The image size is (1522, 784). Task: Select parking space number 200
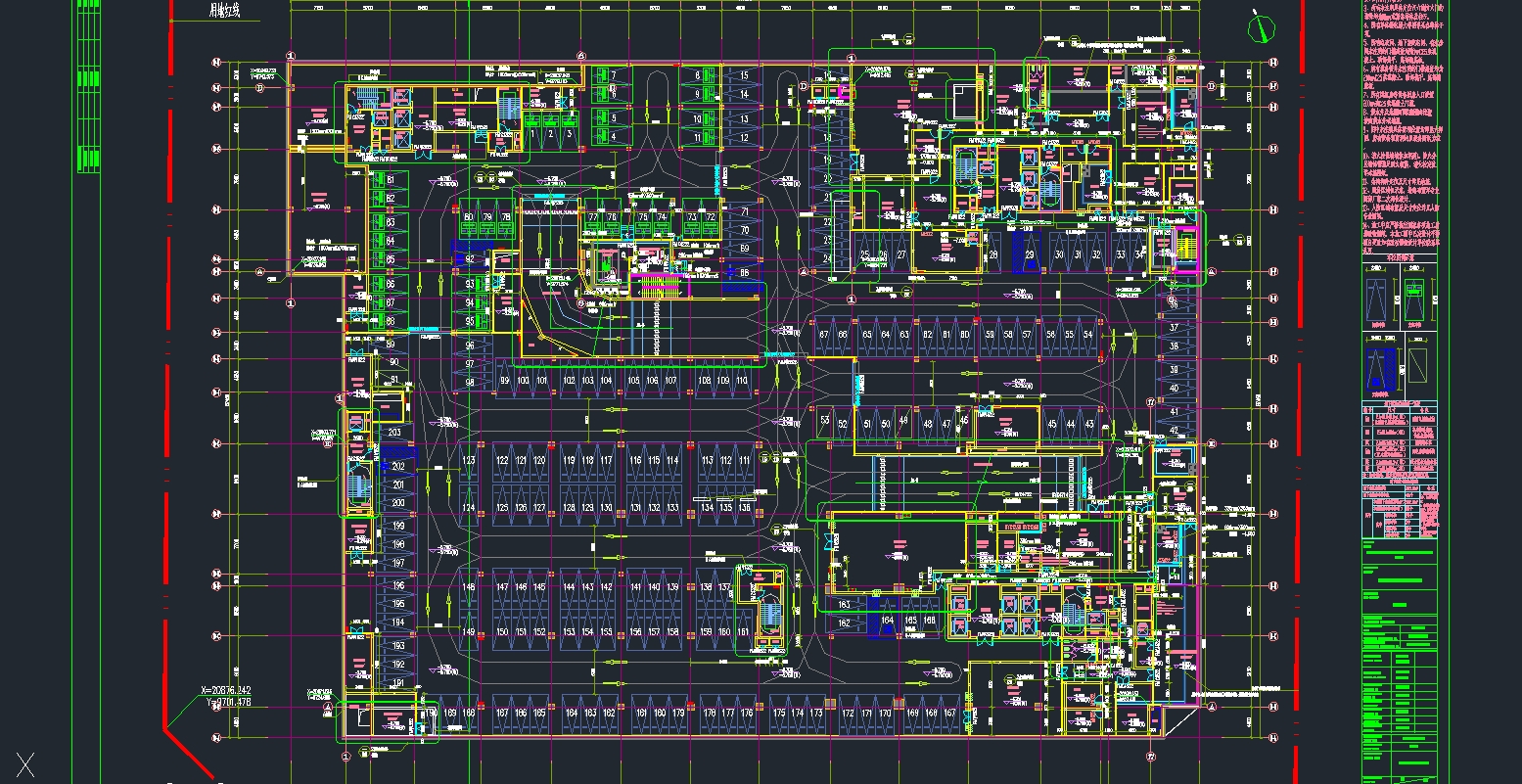397,503
